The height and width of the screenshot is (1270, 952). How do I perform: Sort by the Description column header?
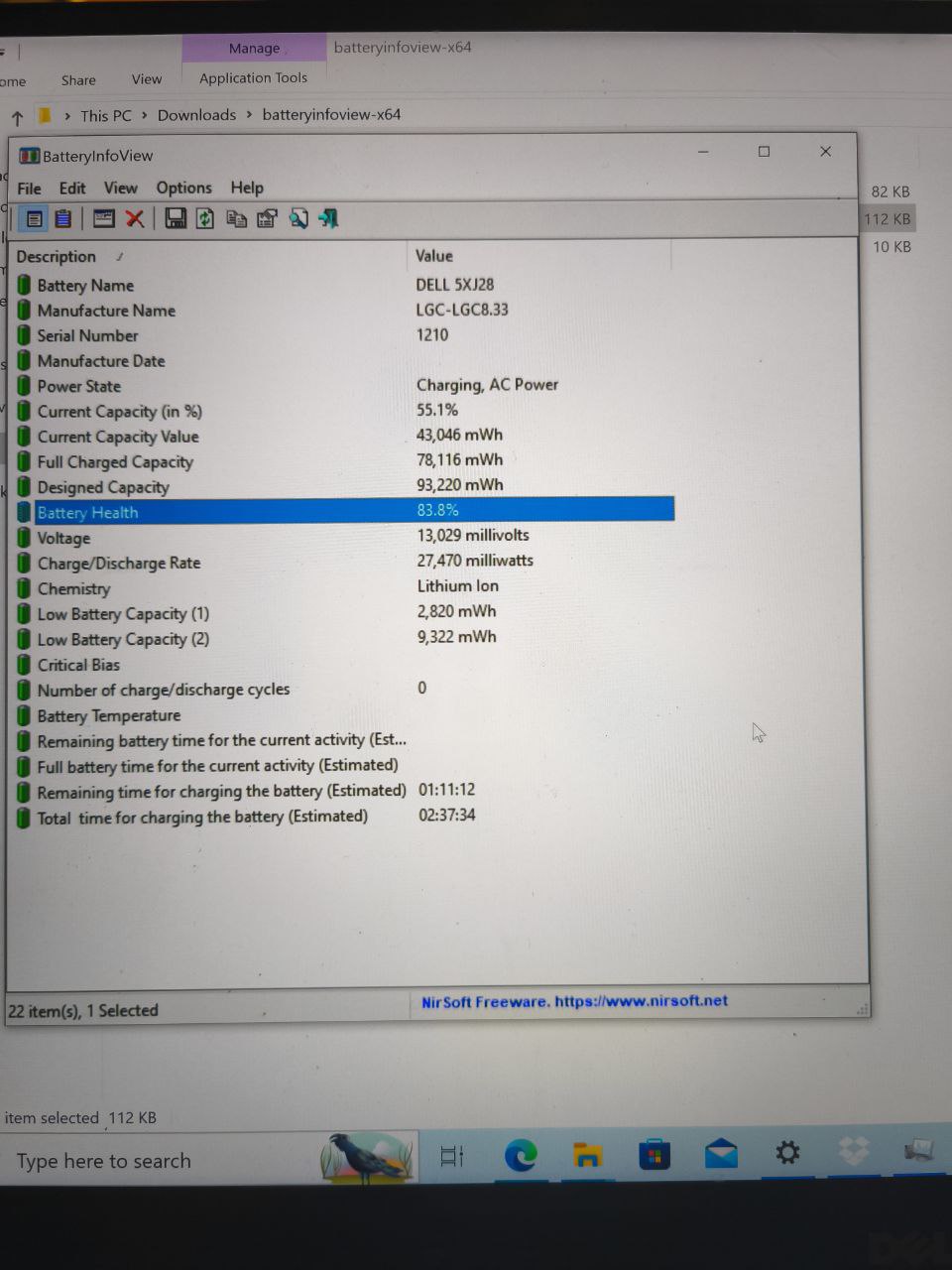[57, 257]
